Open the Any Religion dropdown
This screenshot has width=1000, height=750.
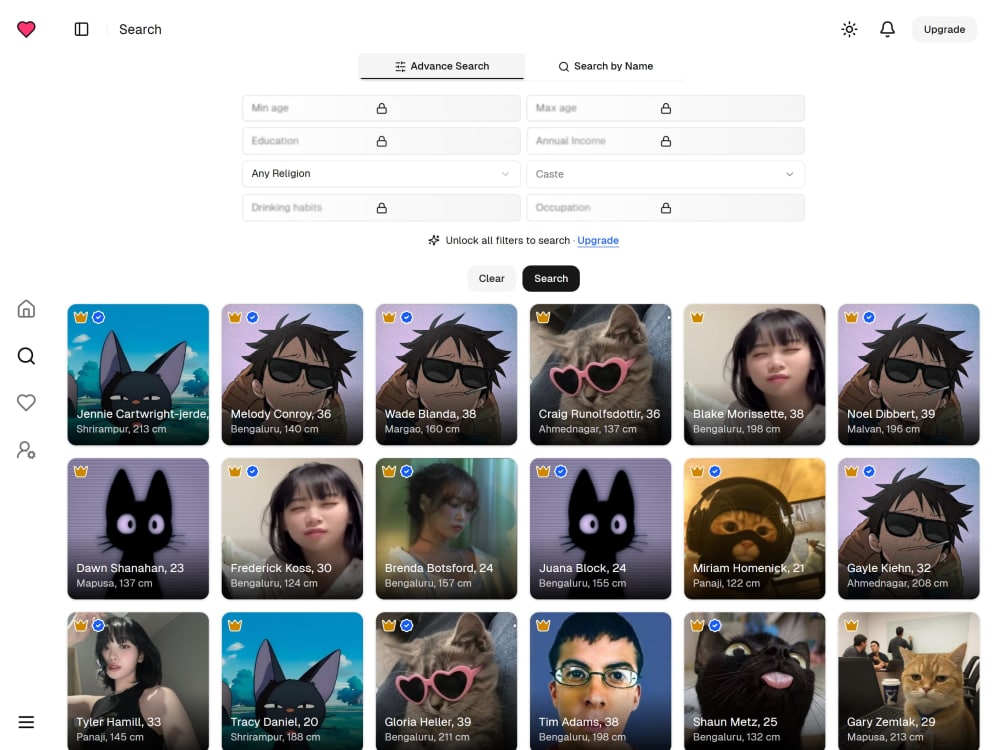coord(381,173)
